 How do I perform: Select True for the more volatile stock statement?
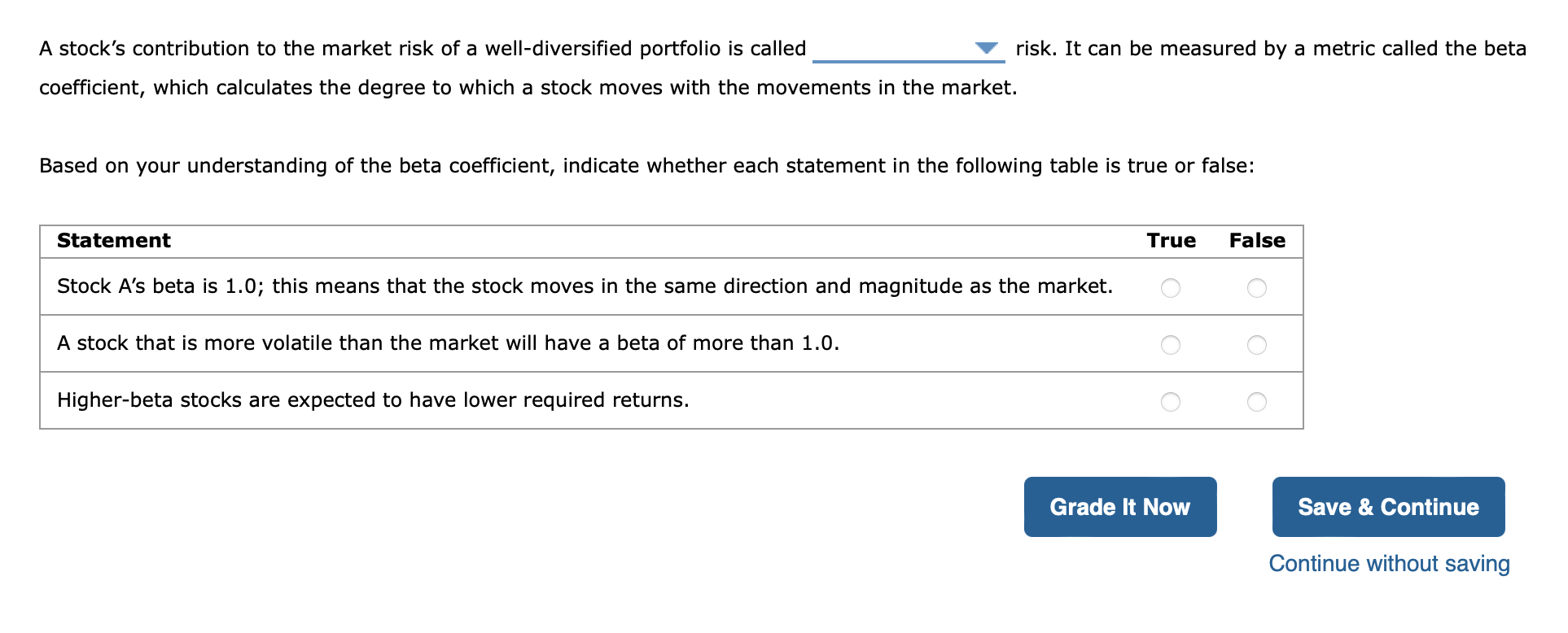(x=1170, y=345)
